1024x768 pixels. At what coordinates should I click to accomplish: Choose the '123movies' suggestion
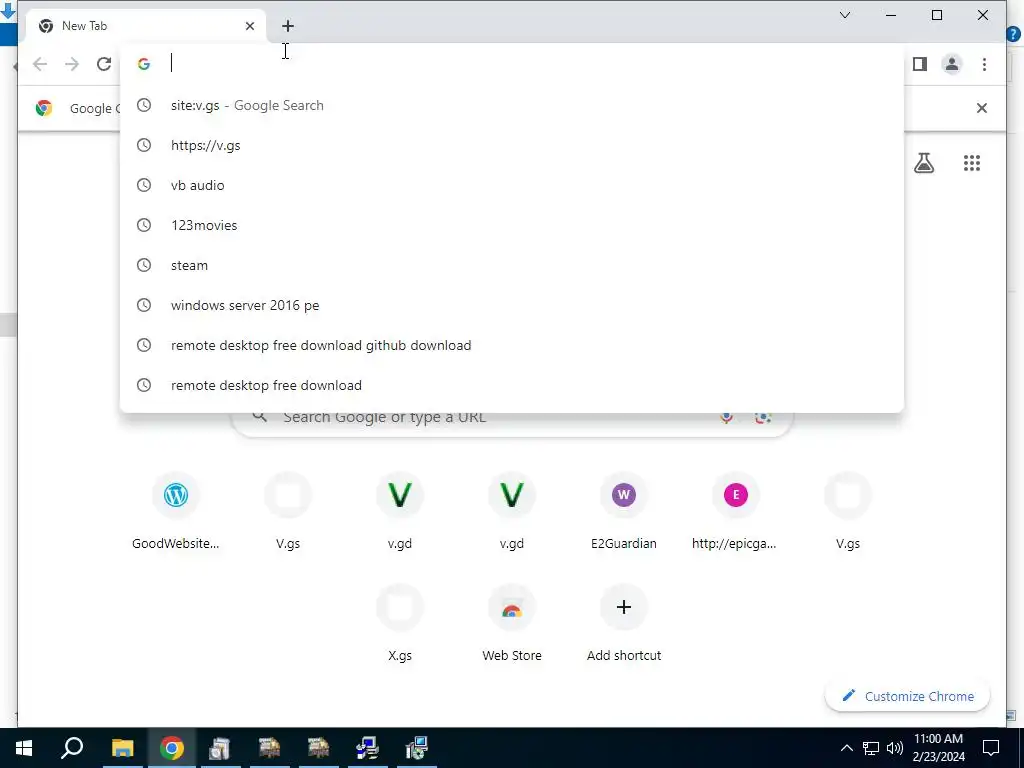(x=512, y=225)
